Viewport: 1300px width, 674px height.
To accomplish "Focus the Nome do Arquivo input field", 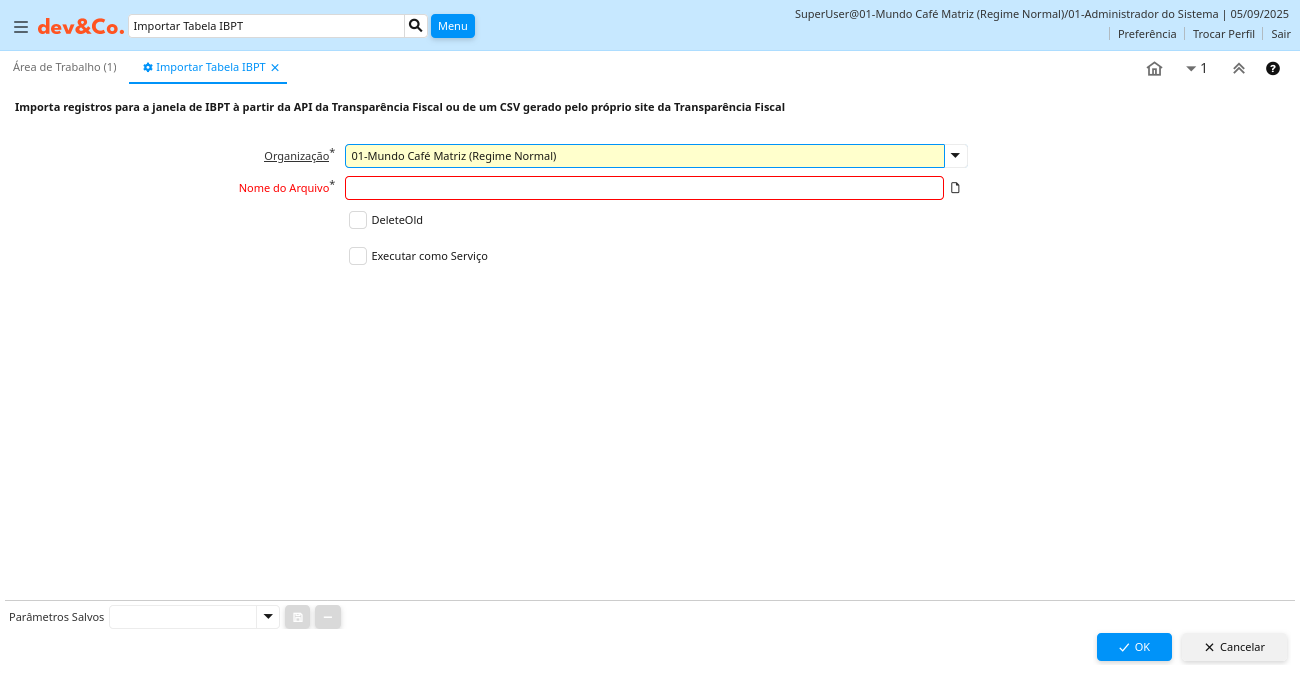I will tap(644, 188).
